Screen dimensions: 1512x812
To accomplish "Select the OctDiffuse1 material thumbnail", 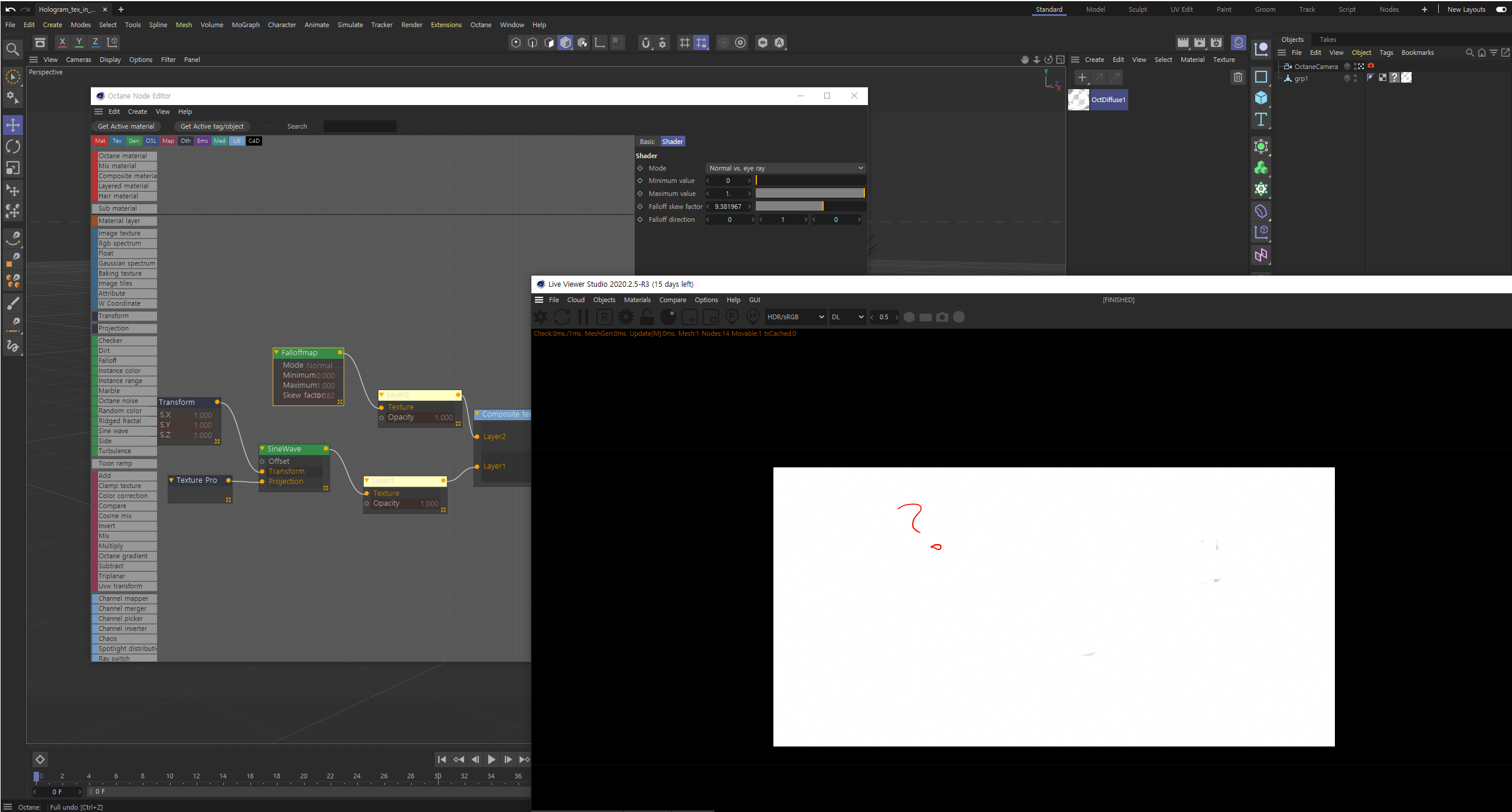I will [1078, 100].
